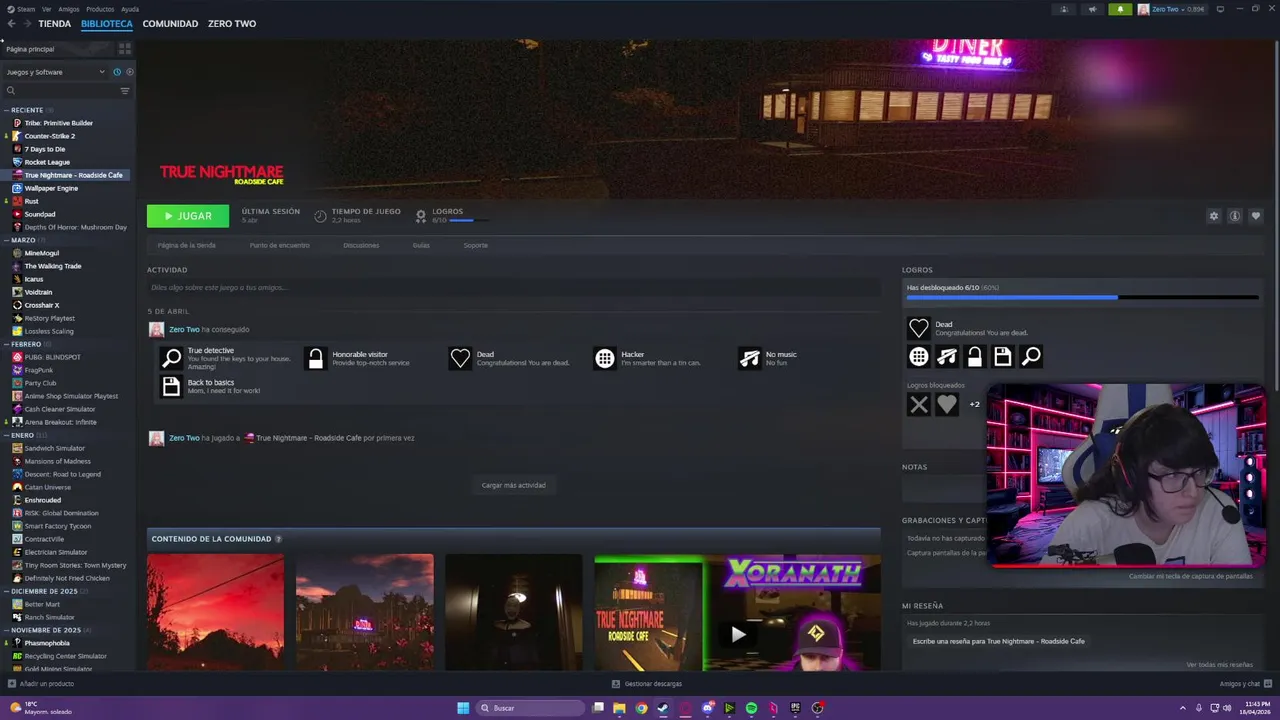Open game settings gear icon
1280x720 pixels.
pos(1214,216)
